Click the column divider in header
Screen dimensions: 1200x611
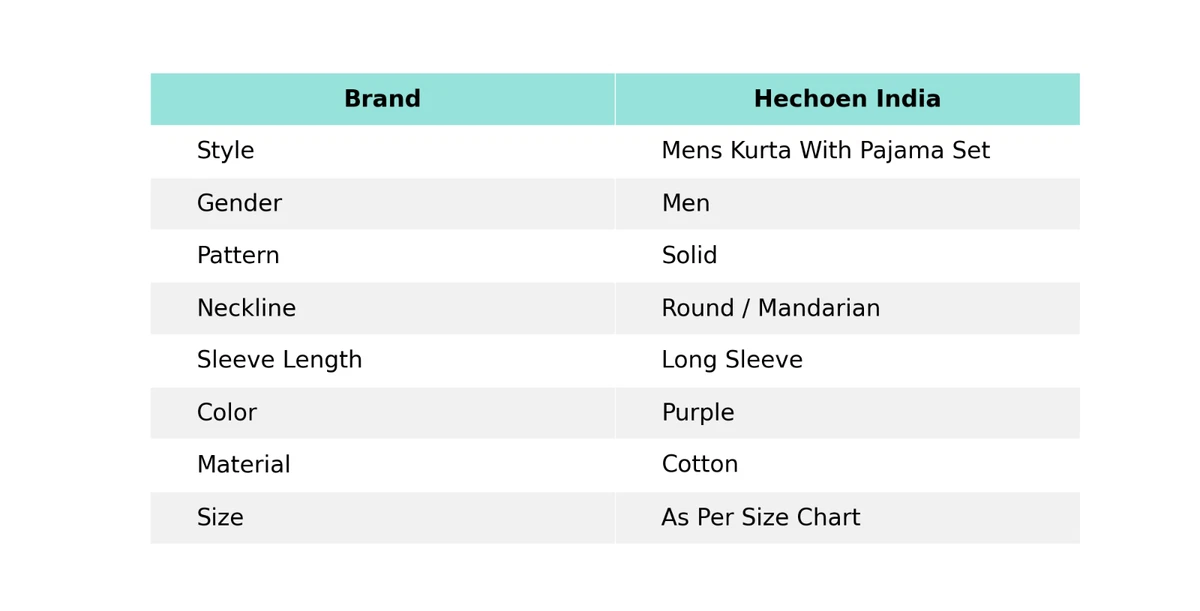tap(615, 99)
